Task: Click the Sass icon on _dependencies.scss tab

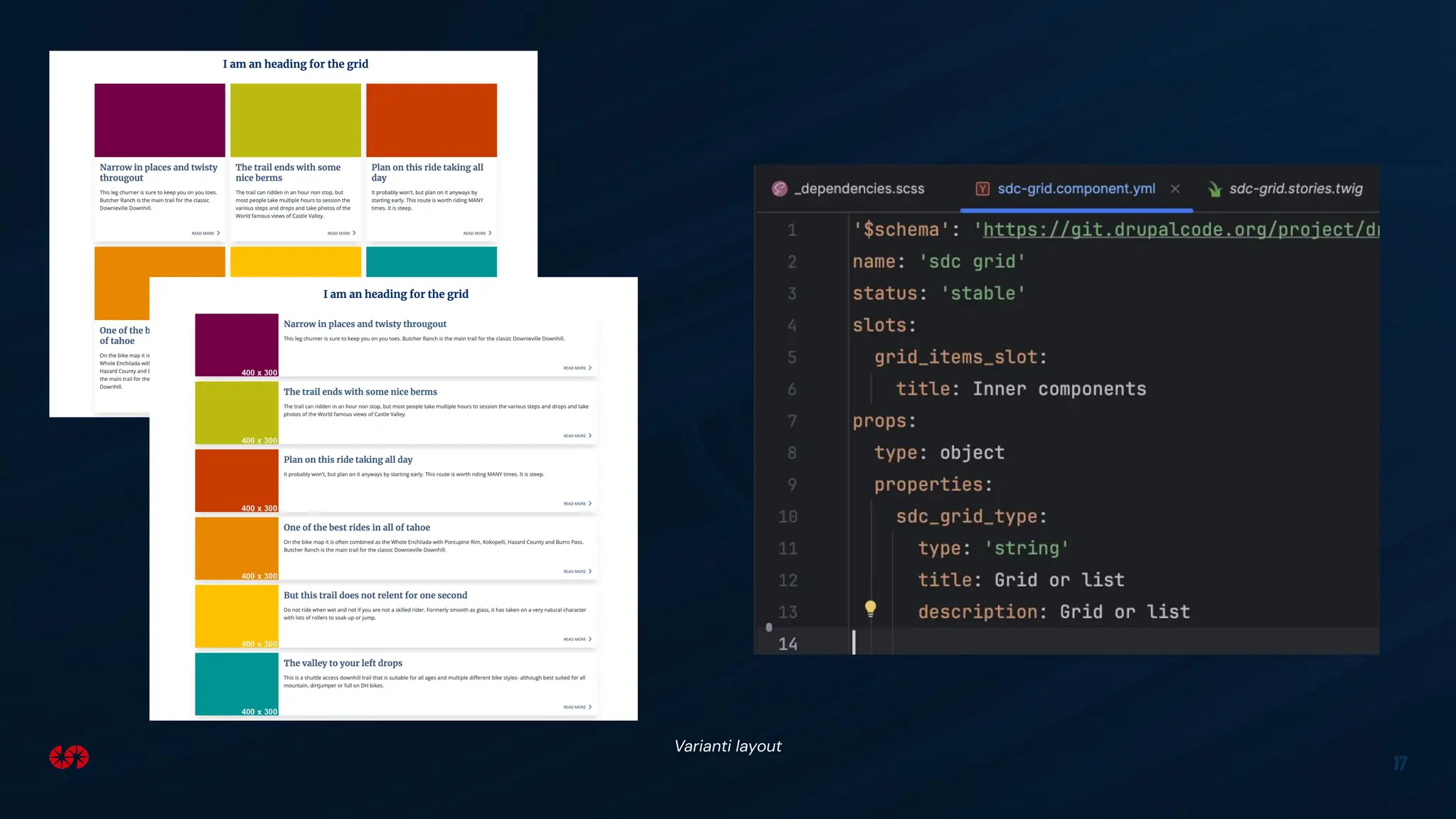Action: 780,188
